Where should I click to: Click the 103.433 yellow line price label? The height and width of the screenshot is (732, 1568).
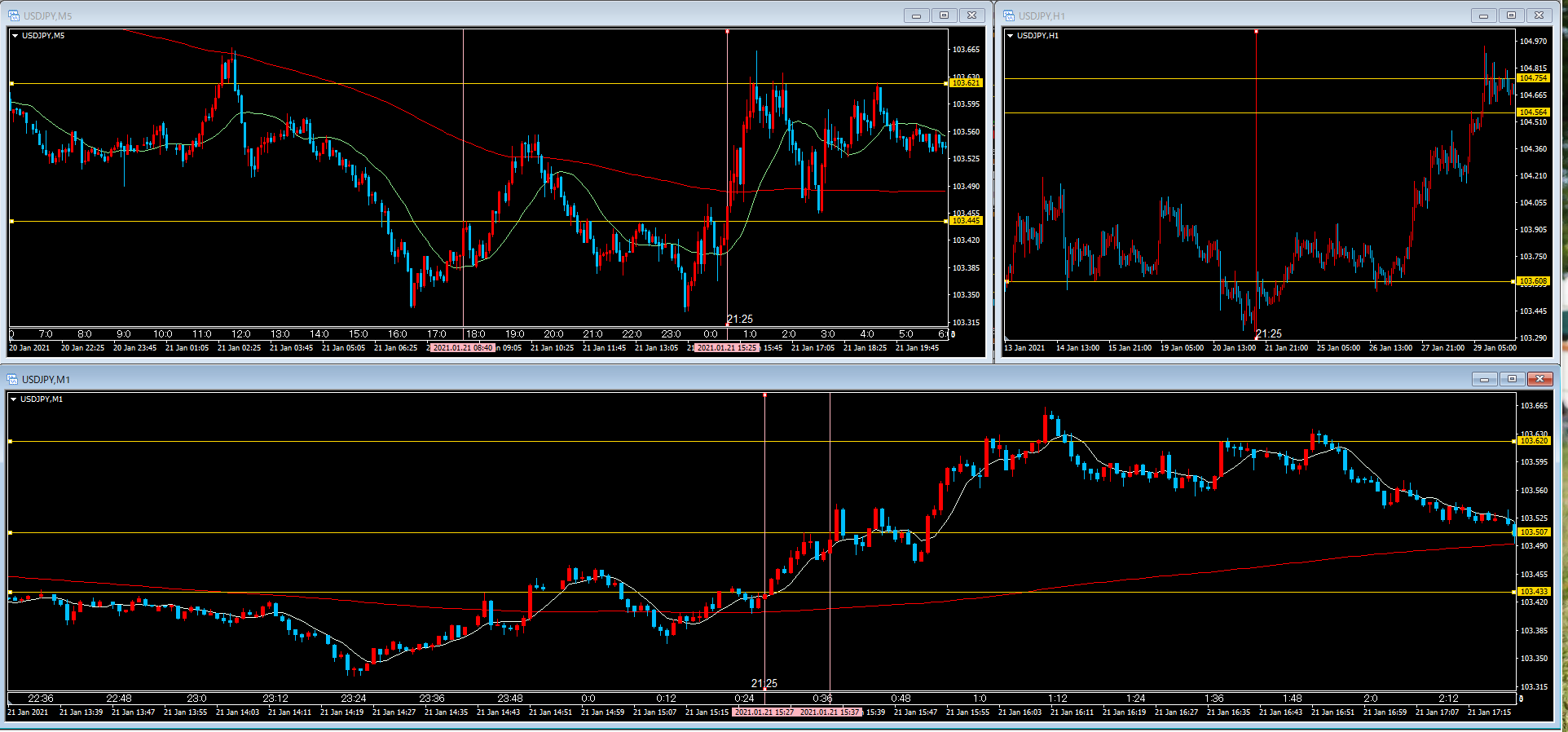click(x=1533, y=592)
